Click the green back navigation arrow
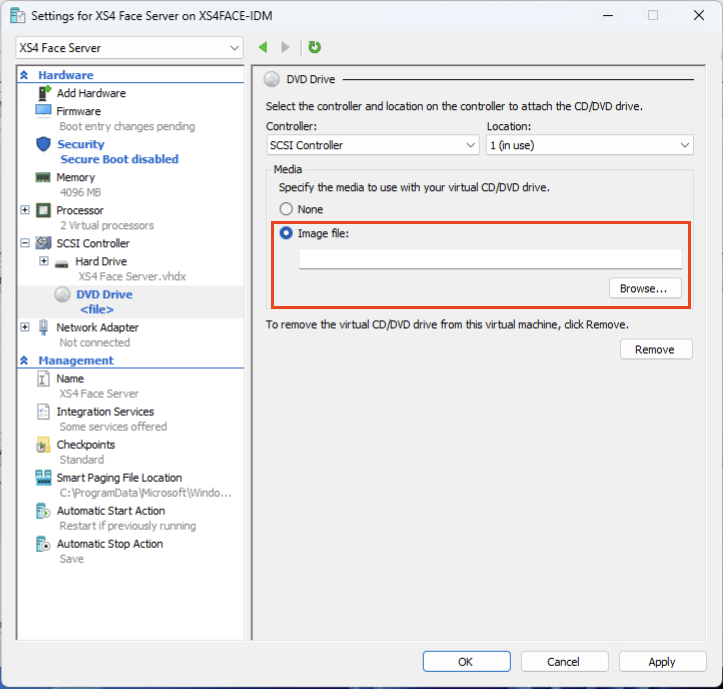The image size is (723, 689). tap(263, 47)
